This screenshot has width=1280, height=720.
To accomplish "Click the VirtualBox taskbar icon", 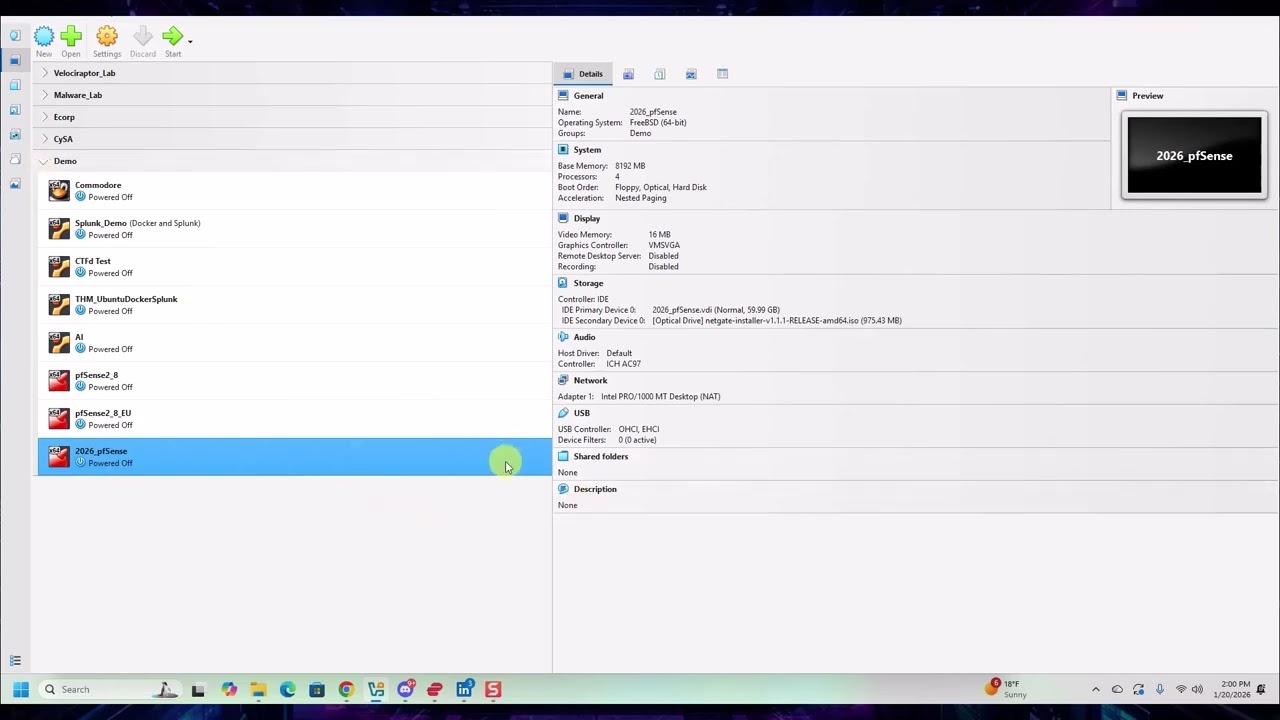I will [x=376, y=689].
